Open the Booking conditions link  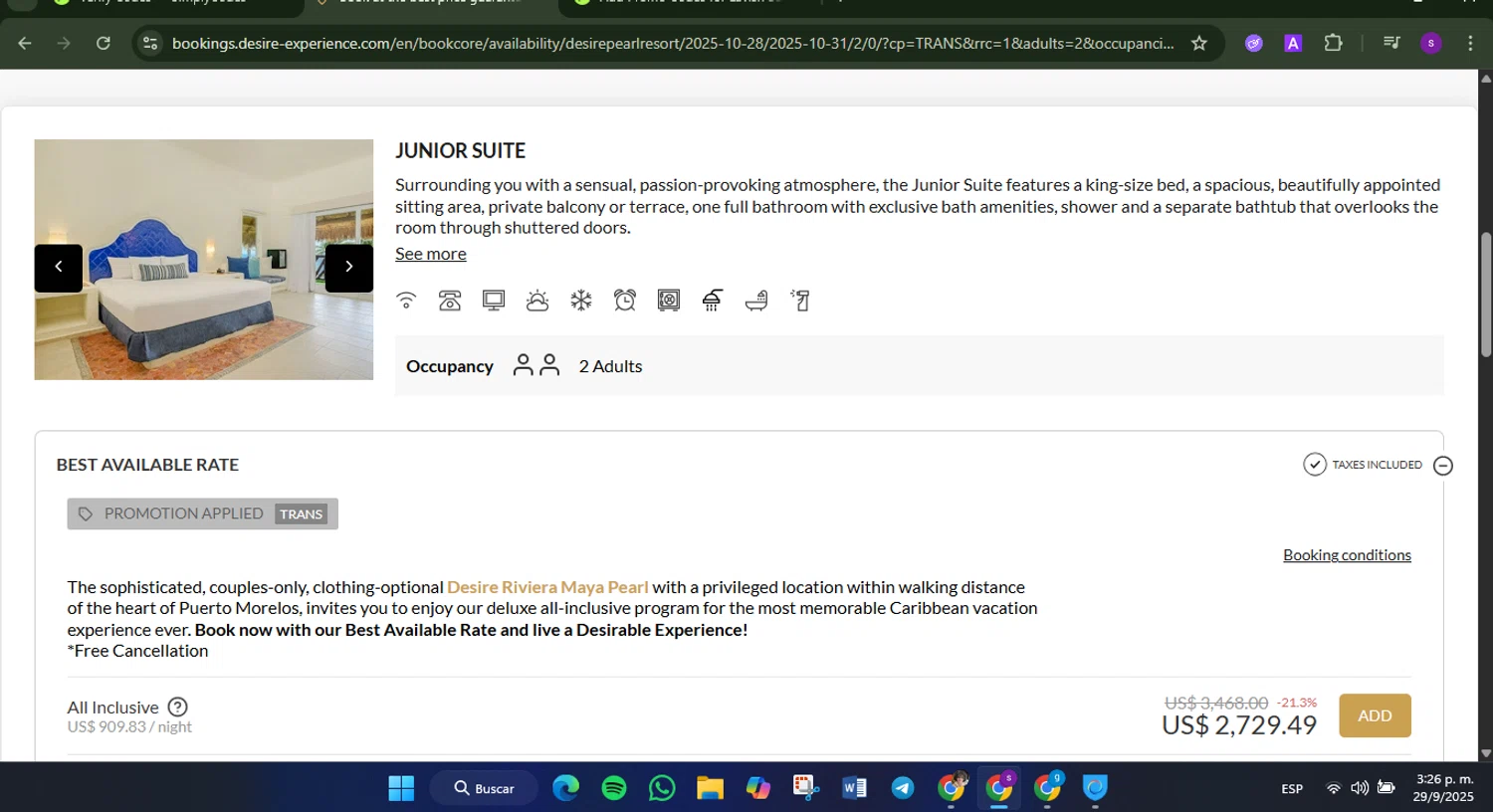tap(1347, 555)
